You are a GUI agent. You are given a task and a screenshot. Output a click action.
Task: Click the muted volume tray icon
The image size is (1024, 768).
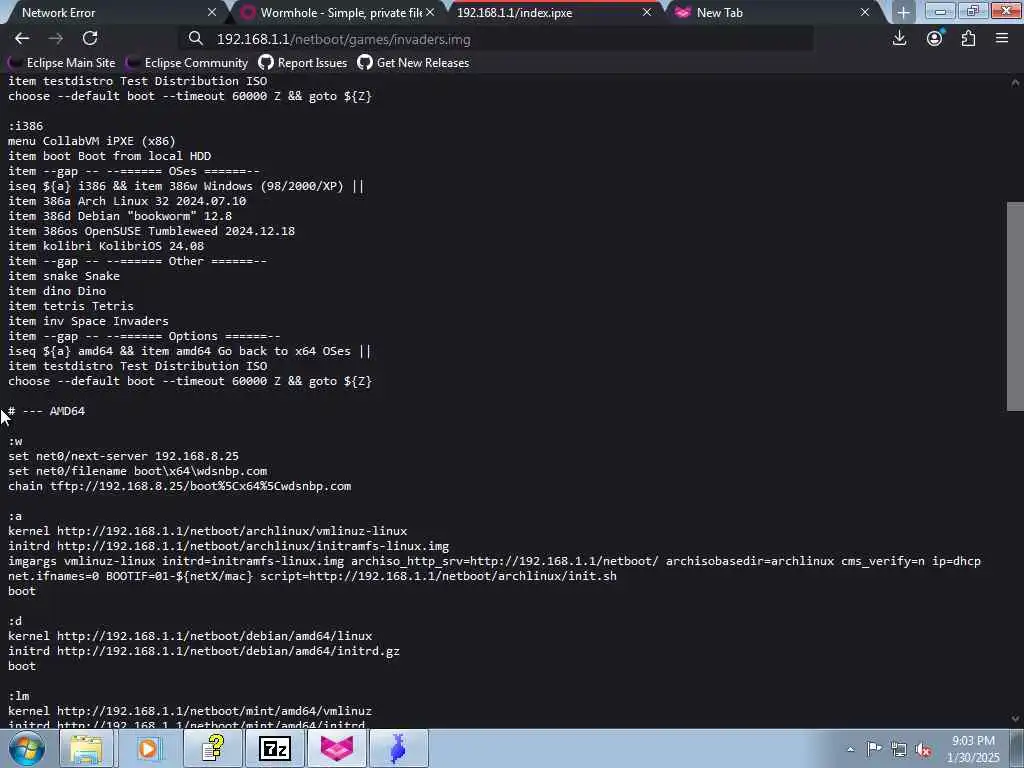tap(923, 749)
